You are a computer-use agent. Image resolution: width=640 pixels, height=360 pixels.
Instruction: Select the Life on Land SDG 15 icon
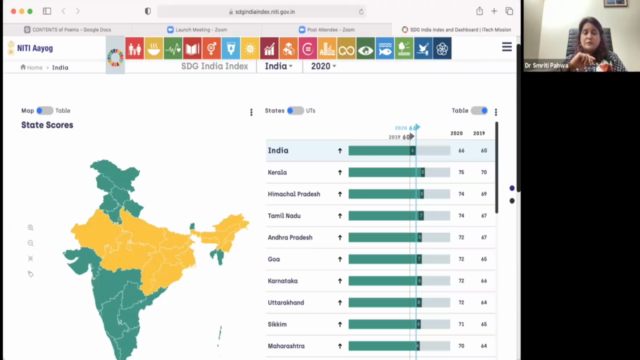404,49
